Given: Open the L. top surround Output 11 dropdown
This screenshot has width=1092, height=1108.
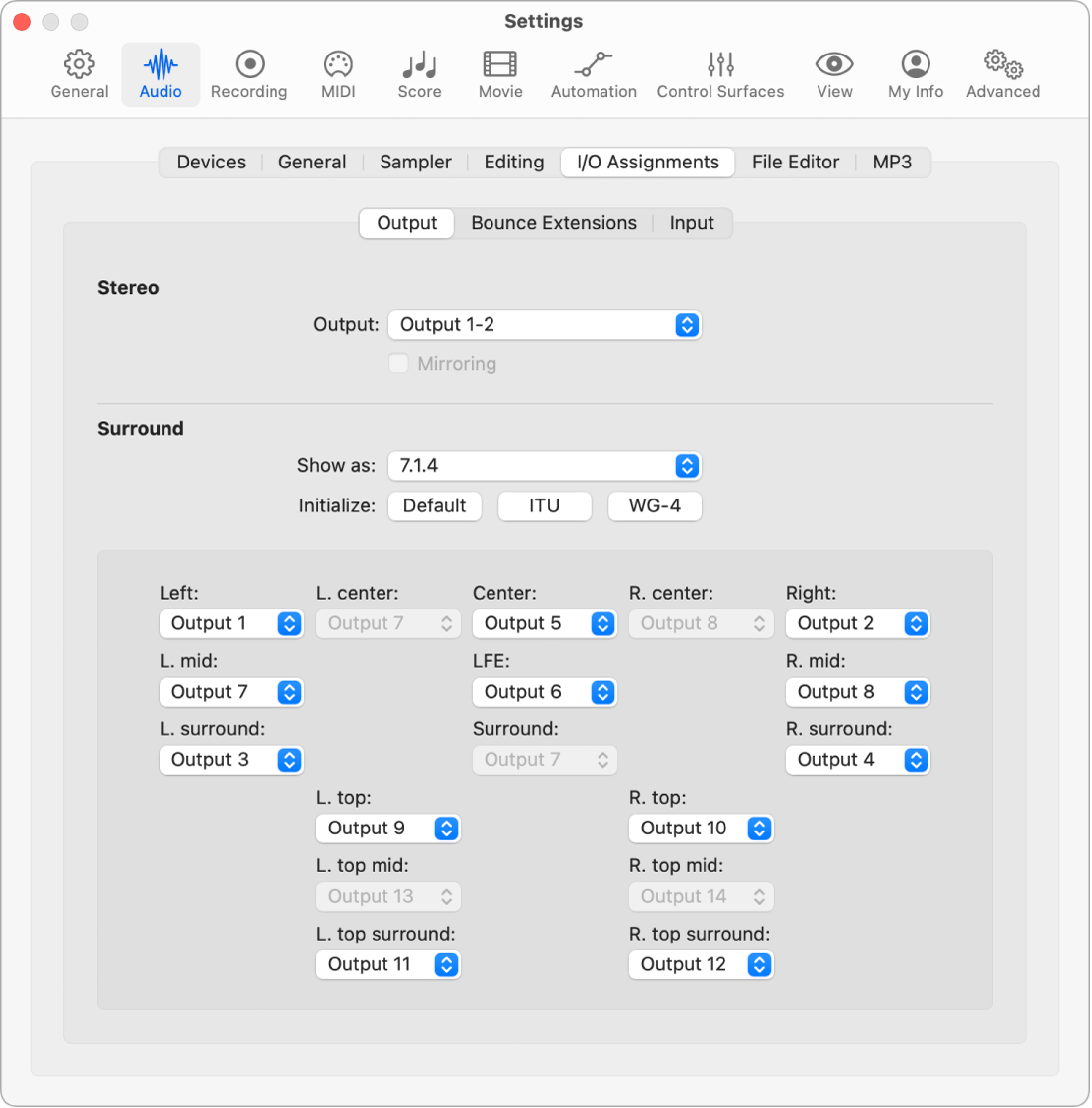Looking at the screenshot, I should coord(388,964).
